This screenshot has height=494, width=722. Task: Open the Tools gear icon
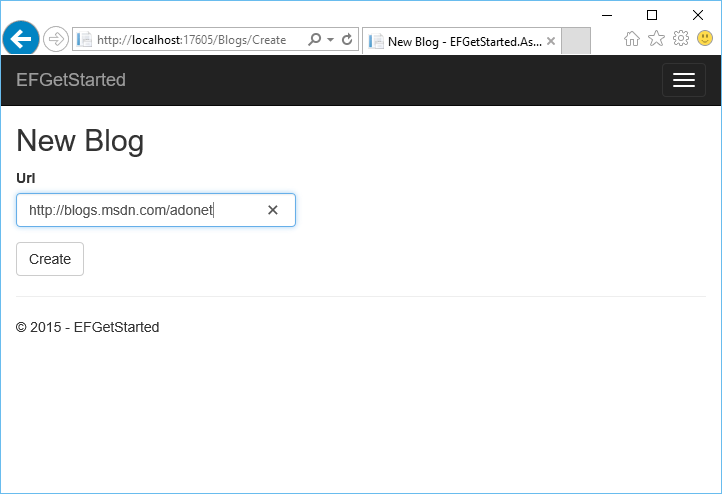coord(681,39)
